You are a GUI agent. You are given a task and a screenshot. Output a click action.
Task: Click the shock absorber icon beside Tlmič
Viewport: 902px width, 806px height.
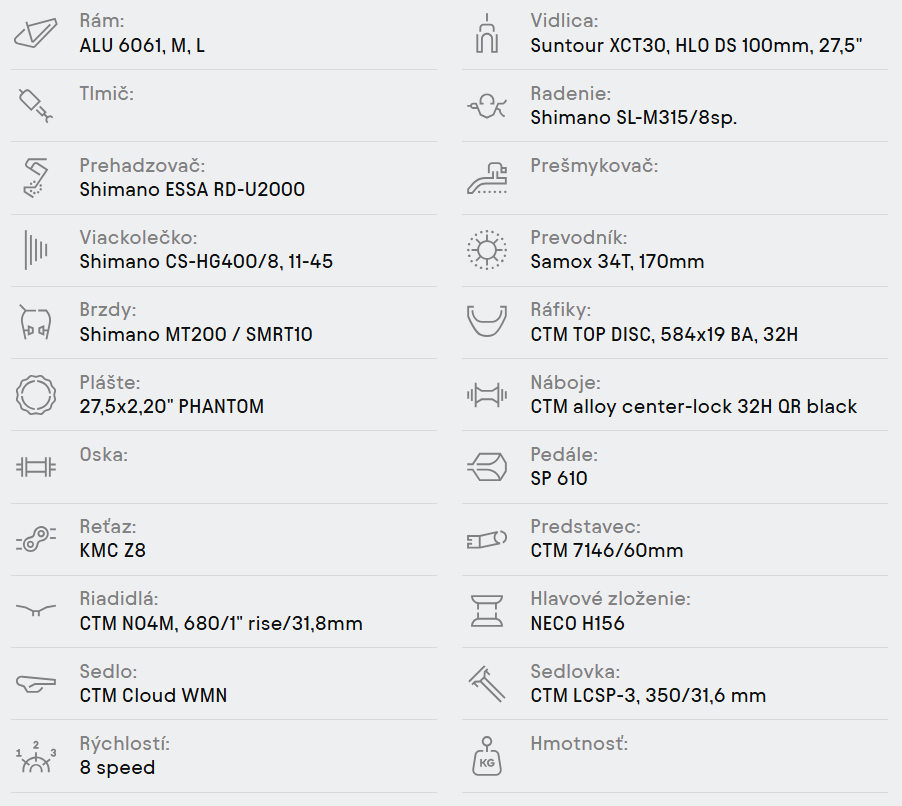coord(36,106)
